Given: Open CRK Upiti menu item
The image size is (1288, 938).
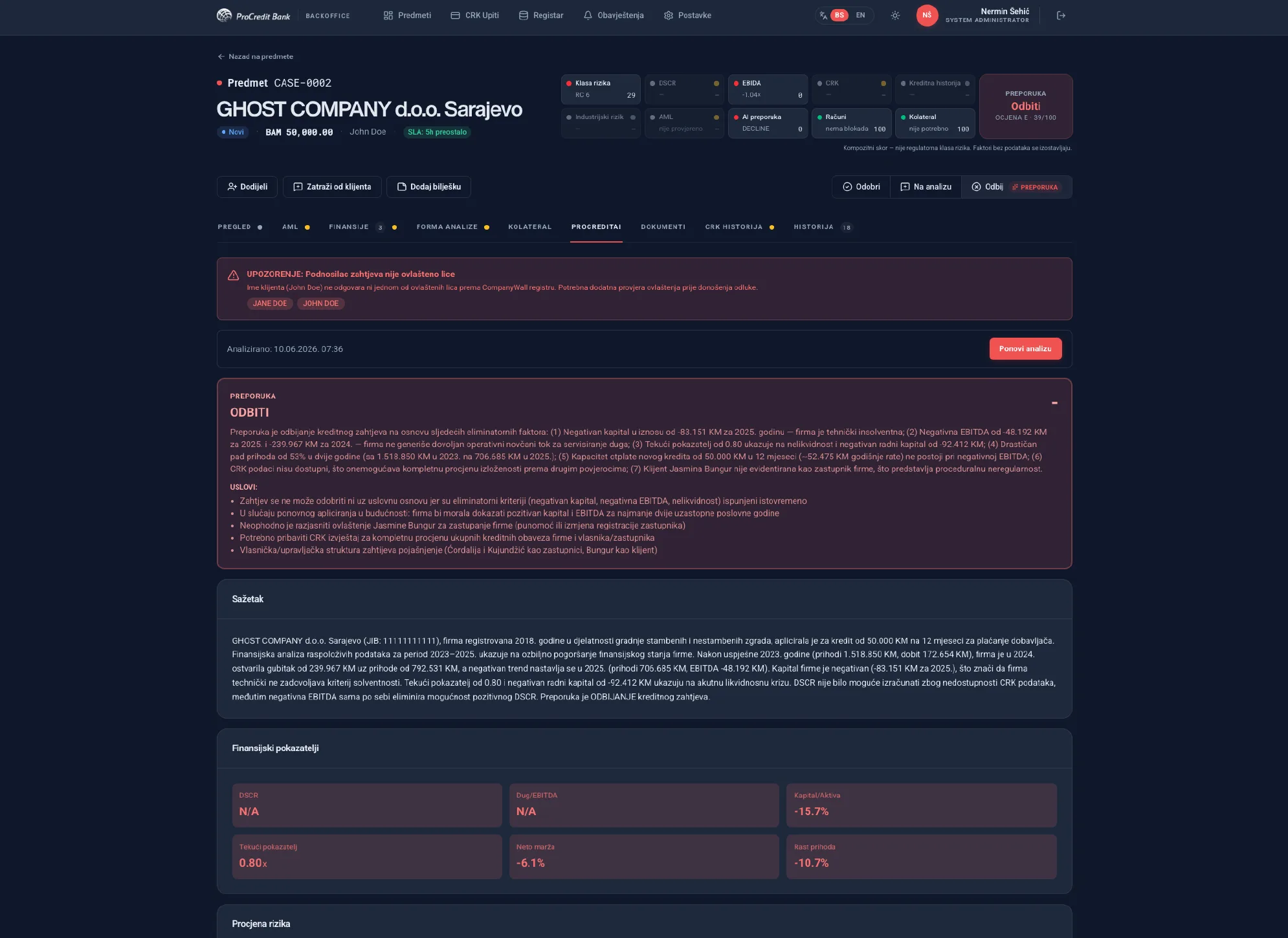Looking at the screenshot, I should pyautogui.click(x=474, y=16).
